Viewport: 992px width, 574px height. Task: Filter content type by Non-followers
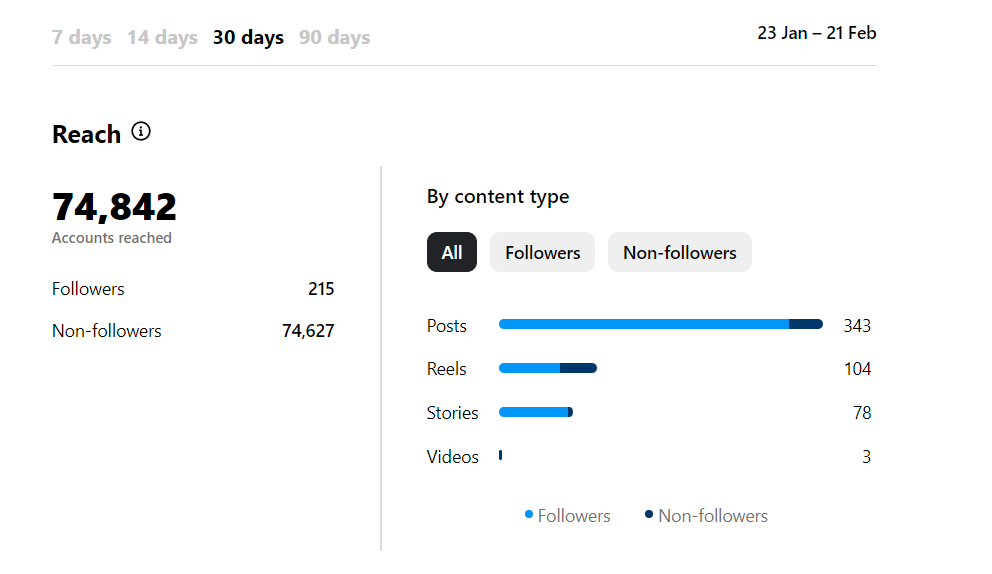point(679,252)
